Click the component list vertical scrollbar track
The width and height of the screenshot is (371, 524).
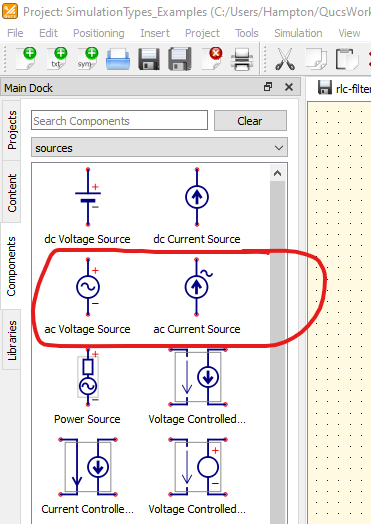coord(277,353)
